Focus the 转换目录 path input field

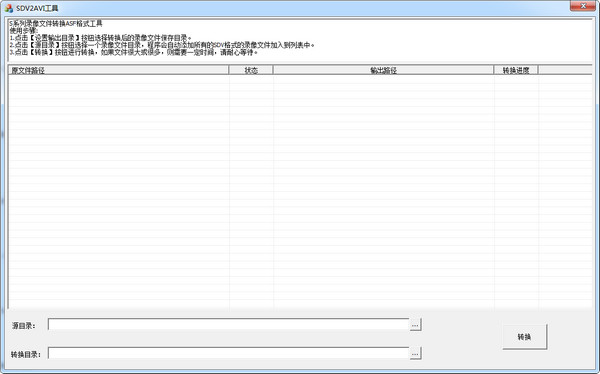(x=228, y=353)
